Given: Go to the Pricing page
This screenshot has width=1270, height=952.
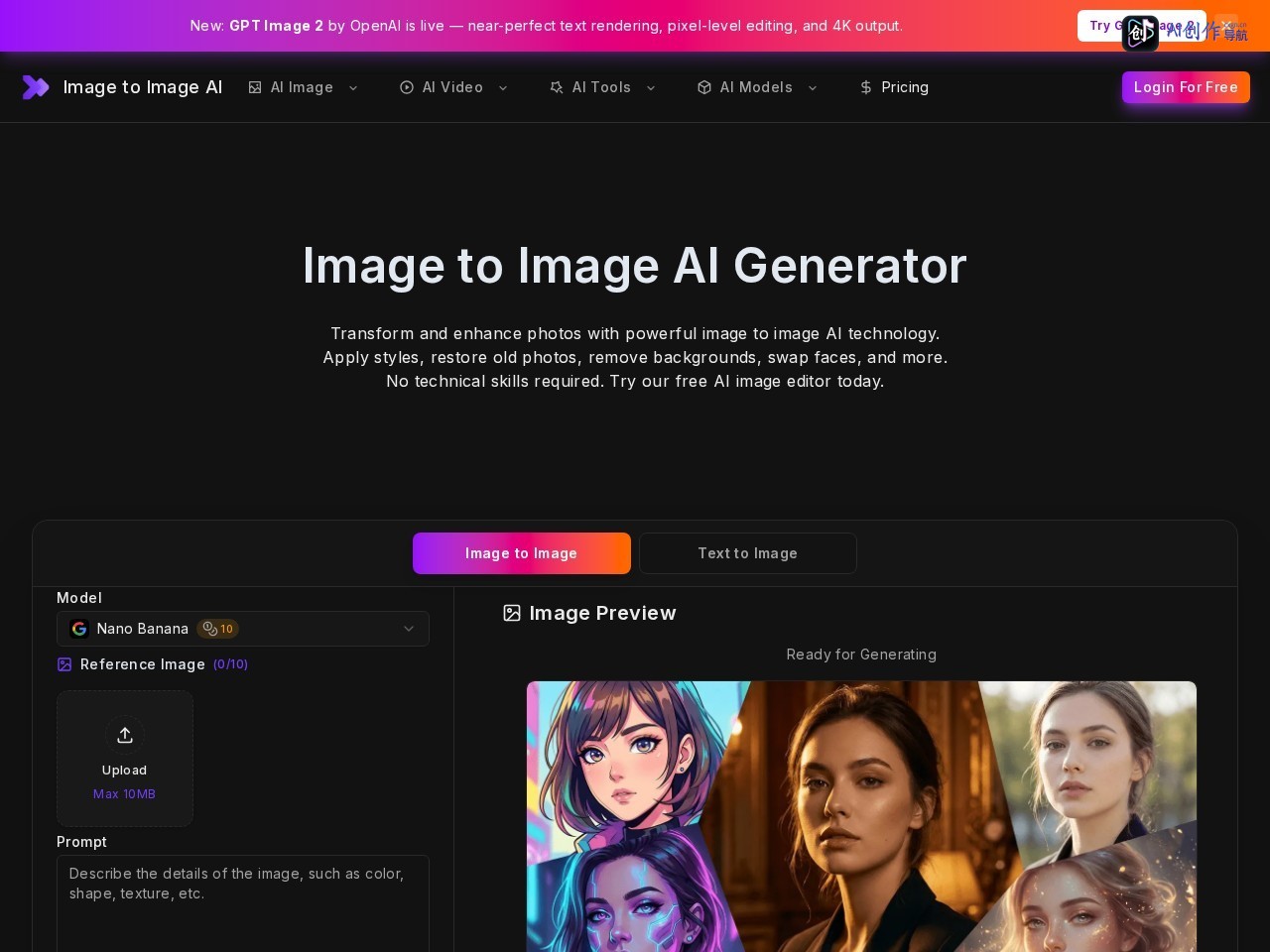Looking at the screenshot, I should [894, 87].
